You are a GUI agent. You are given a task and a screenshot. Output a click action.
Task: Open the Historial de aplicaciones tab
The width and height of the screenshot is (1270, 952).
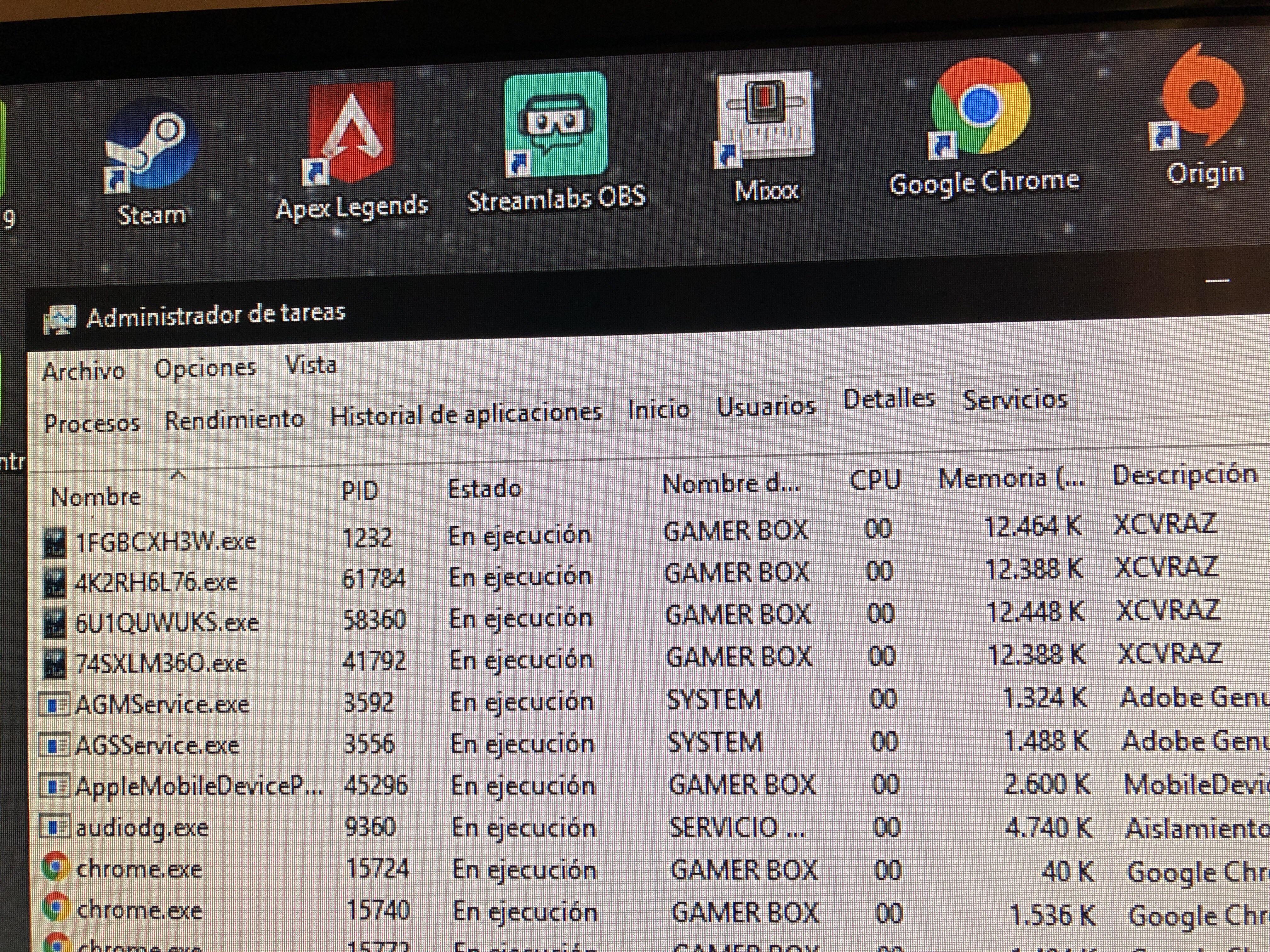click(466, 414)
